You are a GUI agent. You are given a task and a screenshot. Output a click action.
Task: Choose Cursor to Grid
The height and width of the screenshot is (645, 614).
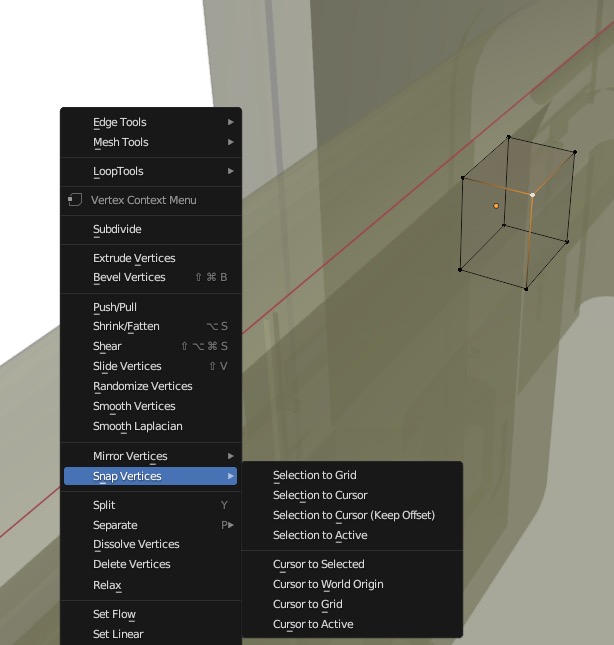coord(352,604)
